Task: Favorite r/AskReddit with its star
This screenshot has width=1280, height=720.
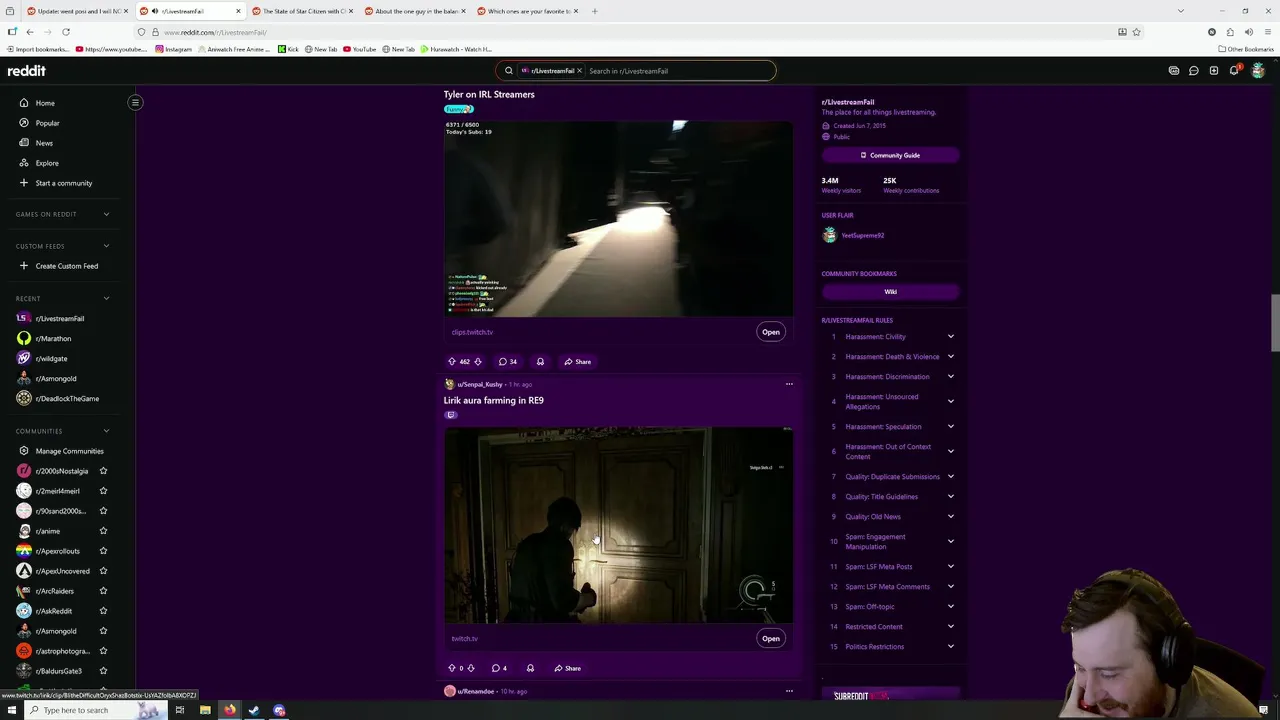Action: [103, 611]
